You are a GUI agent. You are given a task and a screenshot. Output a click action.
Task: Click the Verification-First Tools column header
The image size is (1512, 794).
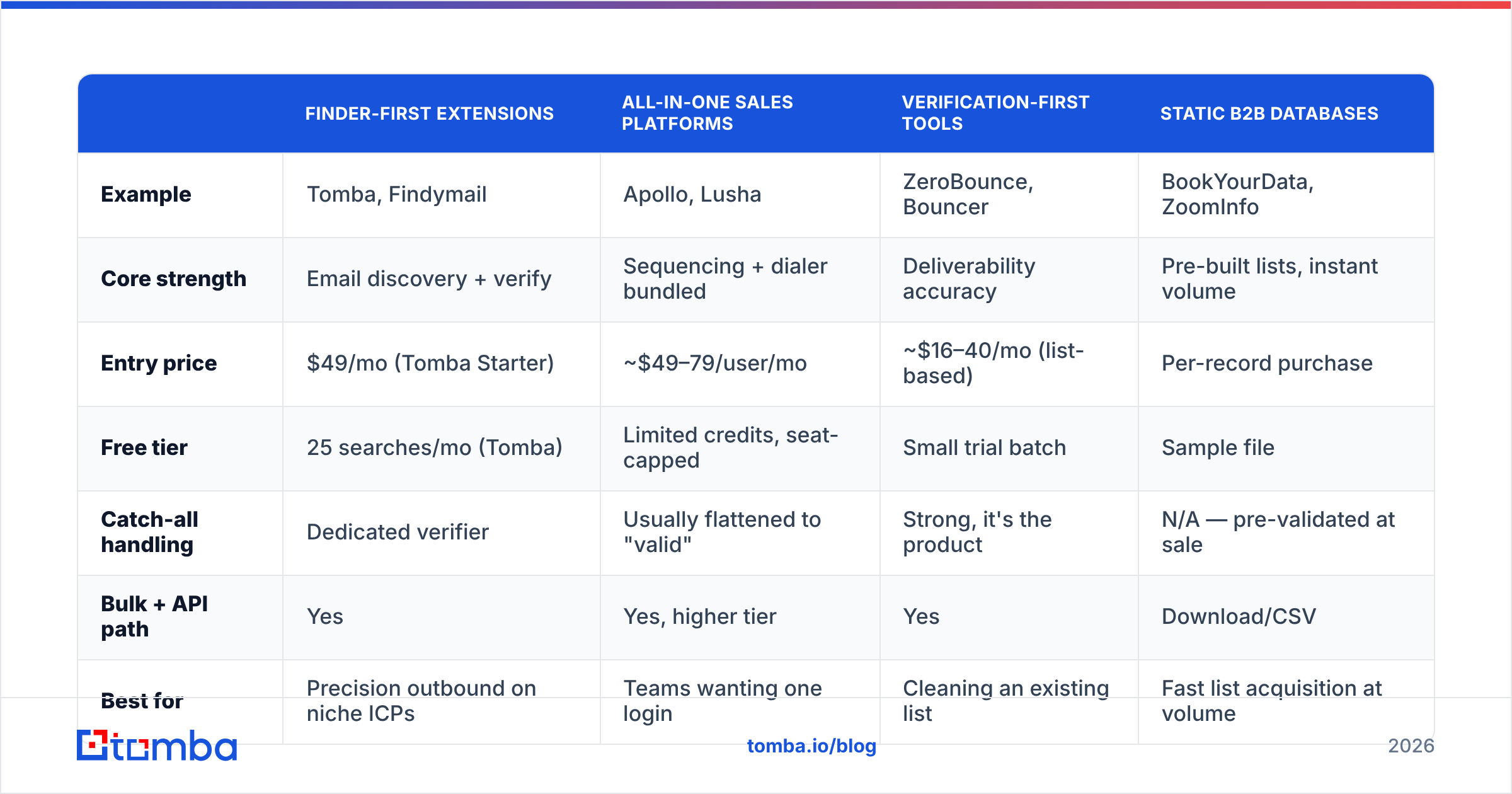[995, 113]
